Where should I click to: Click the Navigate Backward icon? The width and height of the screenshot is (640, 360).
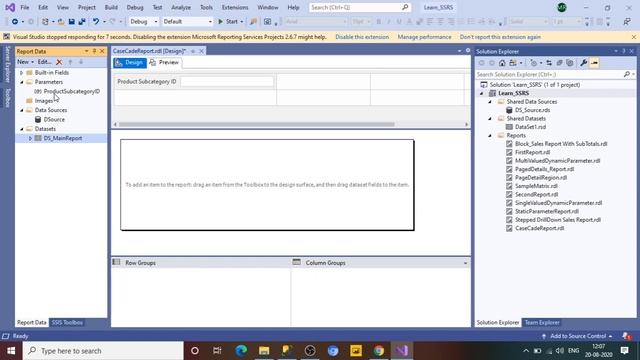(x=15, y=22)
